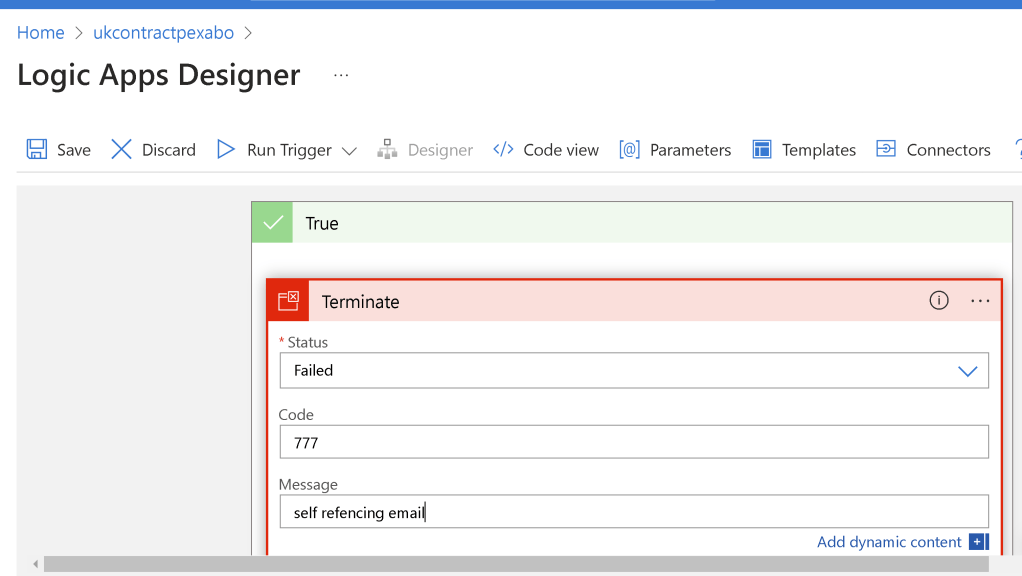
Task: Click the Parameters @ icon
Action: [630, 149]
